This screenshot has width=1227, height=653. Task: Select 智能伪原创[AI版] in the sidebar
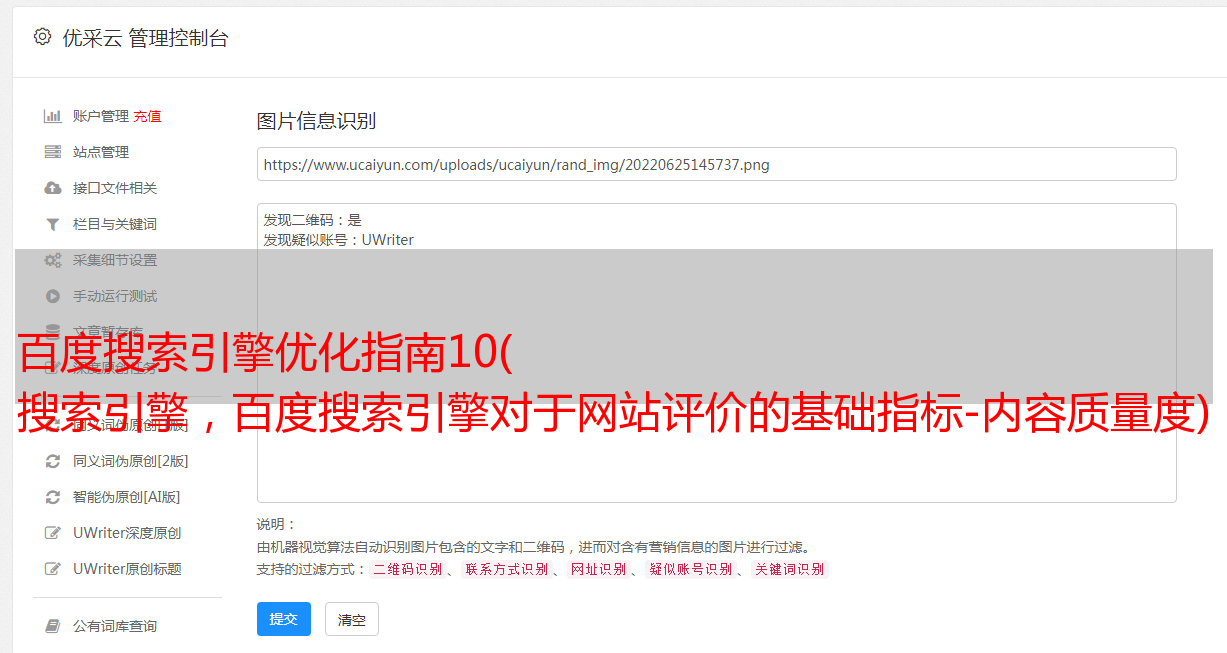tap(127, 497)
